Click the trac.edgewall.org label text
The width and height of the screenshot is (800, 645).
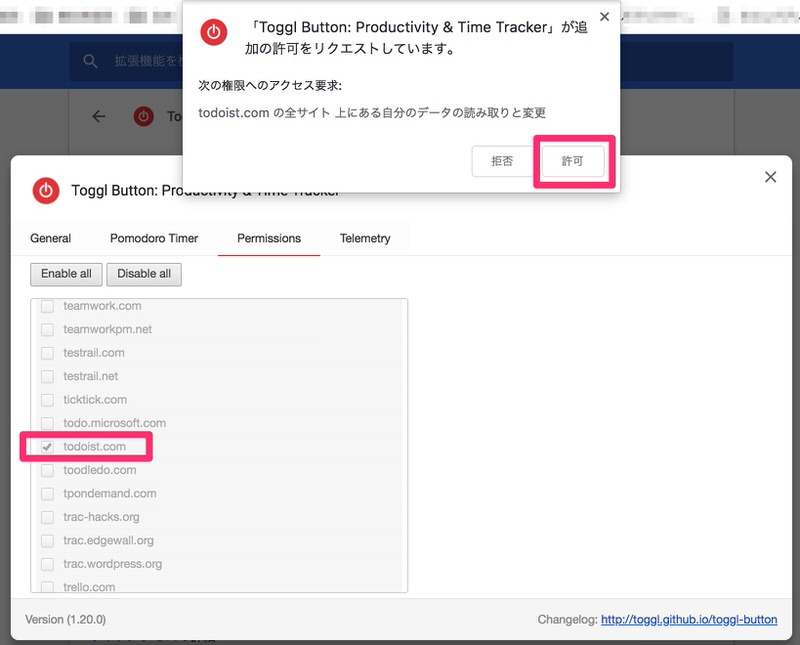click(x=108, y=540)
